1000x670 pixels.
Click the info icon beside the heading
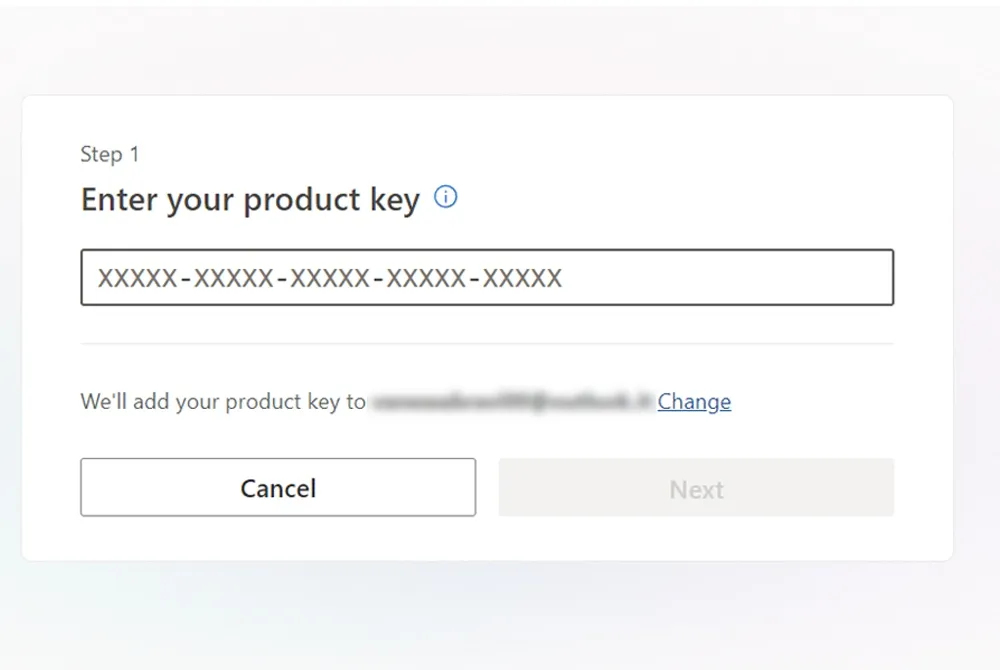(446, 197)
